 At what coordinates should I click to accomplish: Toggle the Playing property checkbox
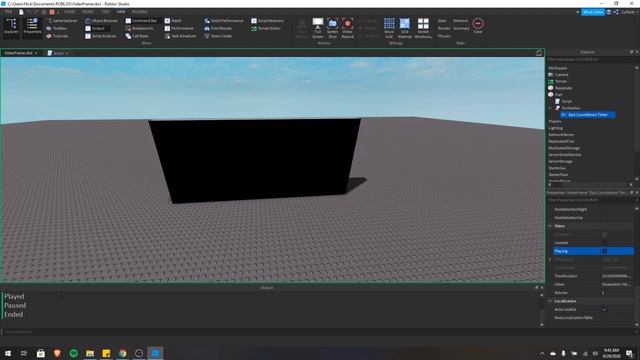click(x=604, y=251)
